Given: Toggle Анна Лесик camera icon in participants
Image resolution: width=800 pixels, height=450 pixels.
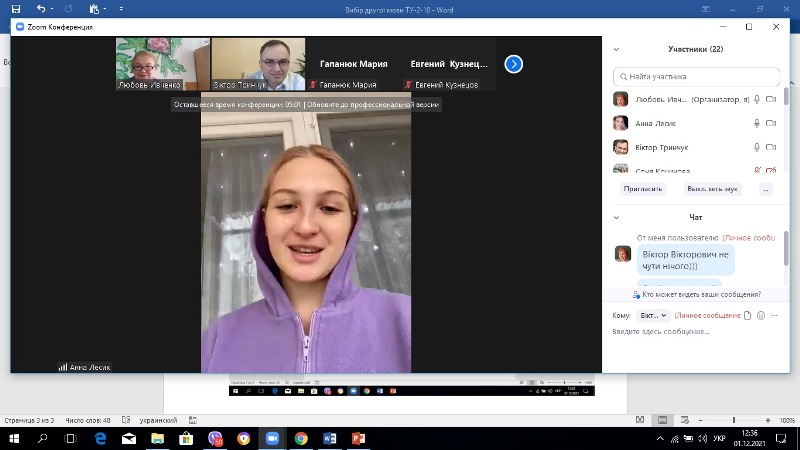Looking at the screenshot, I should coord(771,123).
